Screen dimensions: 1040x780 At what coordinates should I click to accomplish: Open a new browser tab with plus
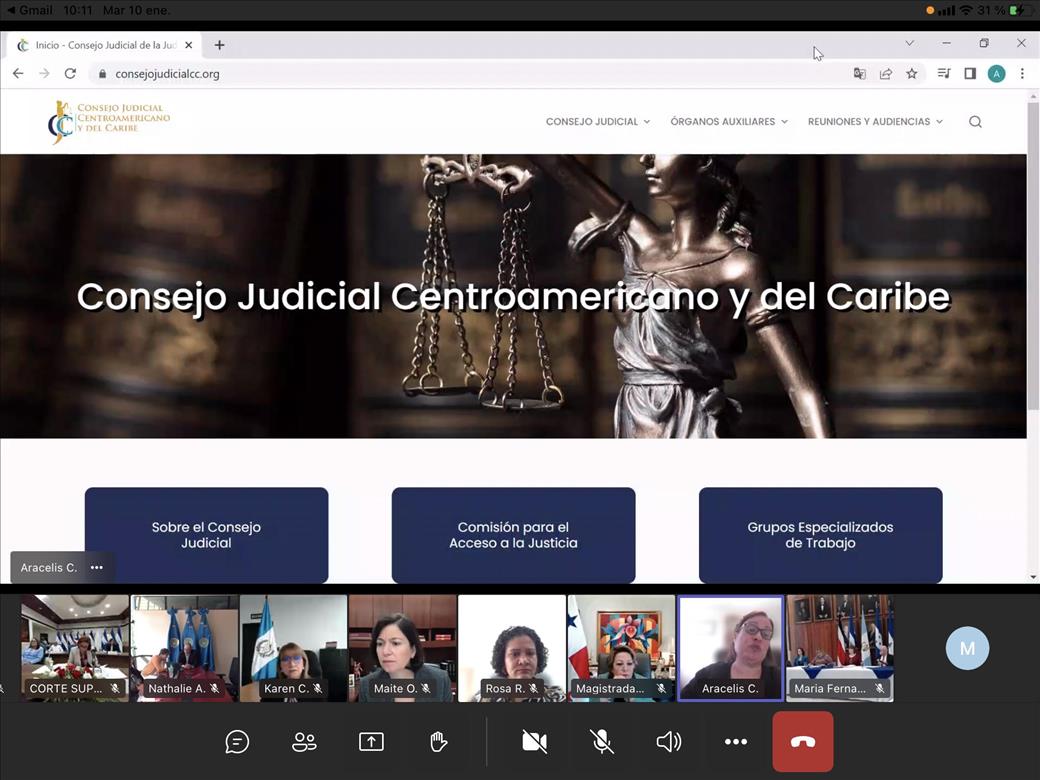[220, 45]
